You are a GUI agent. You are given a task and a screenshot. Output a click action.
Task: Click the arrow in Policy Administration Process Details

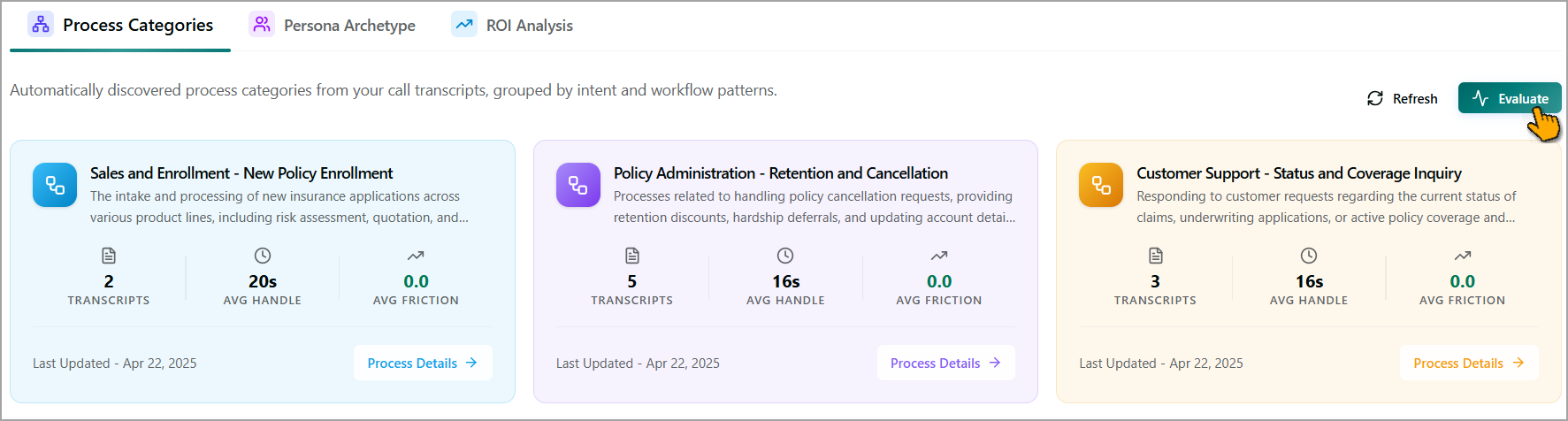[995, 363]
